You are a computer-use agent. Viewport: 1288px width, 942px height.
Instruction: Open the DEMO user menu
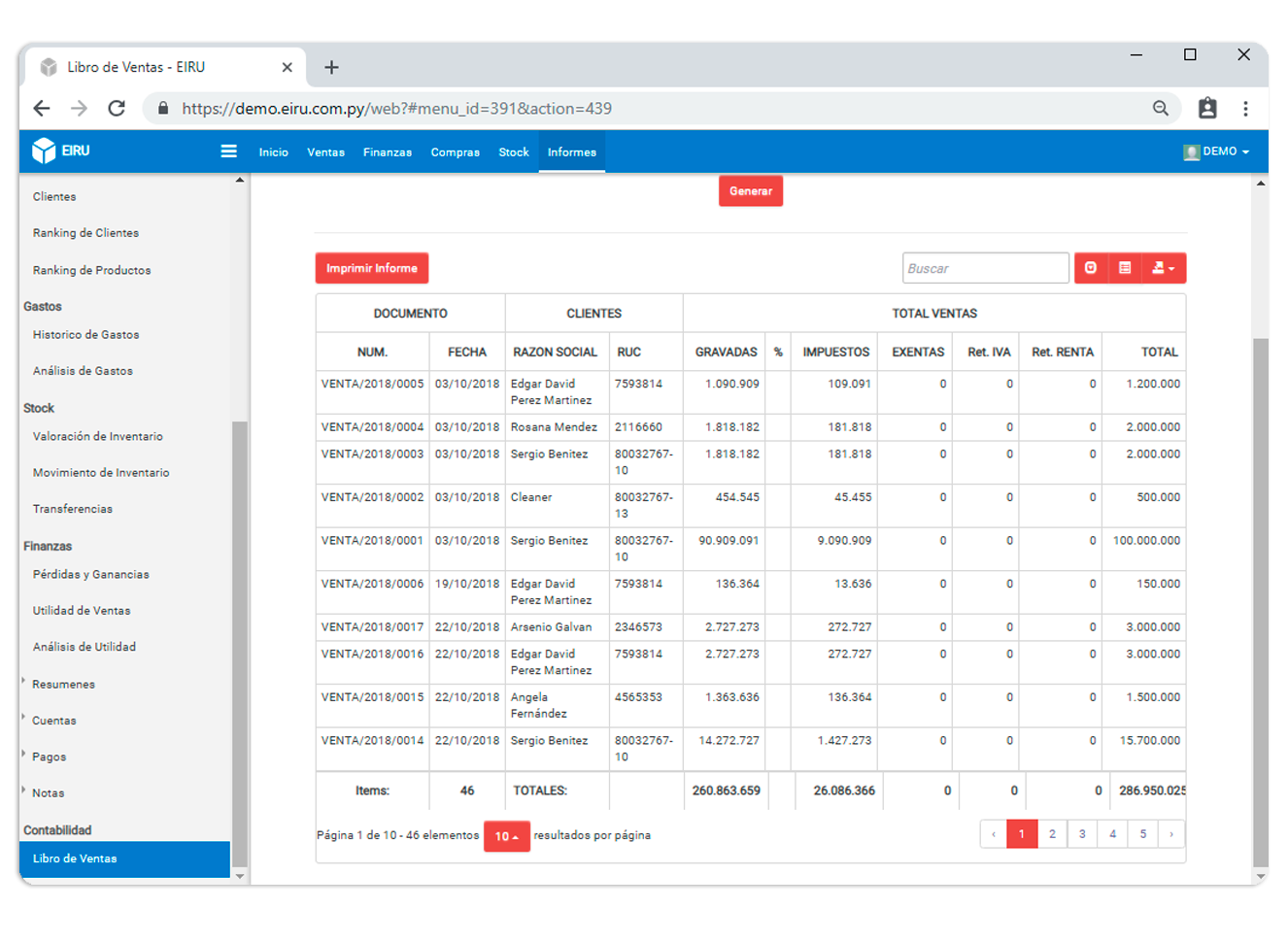[x=1216, y=151]
